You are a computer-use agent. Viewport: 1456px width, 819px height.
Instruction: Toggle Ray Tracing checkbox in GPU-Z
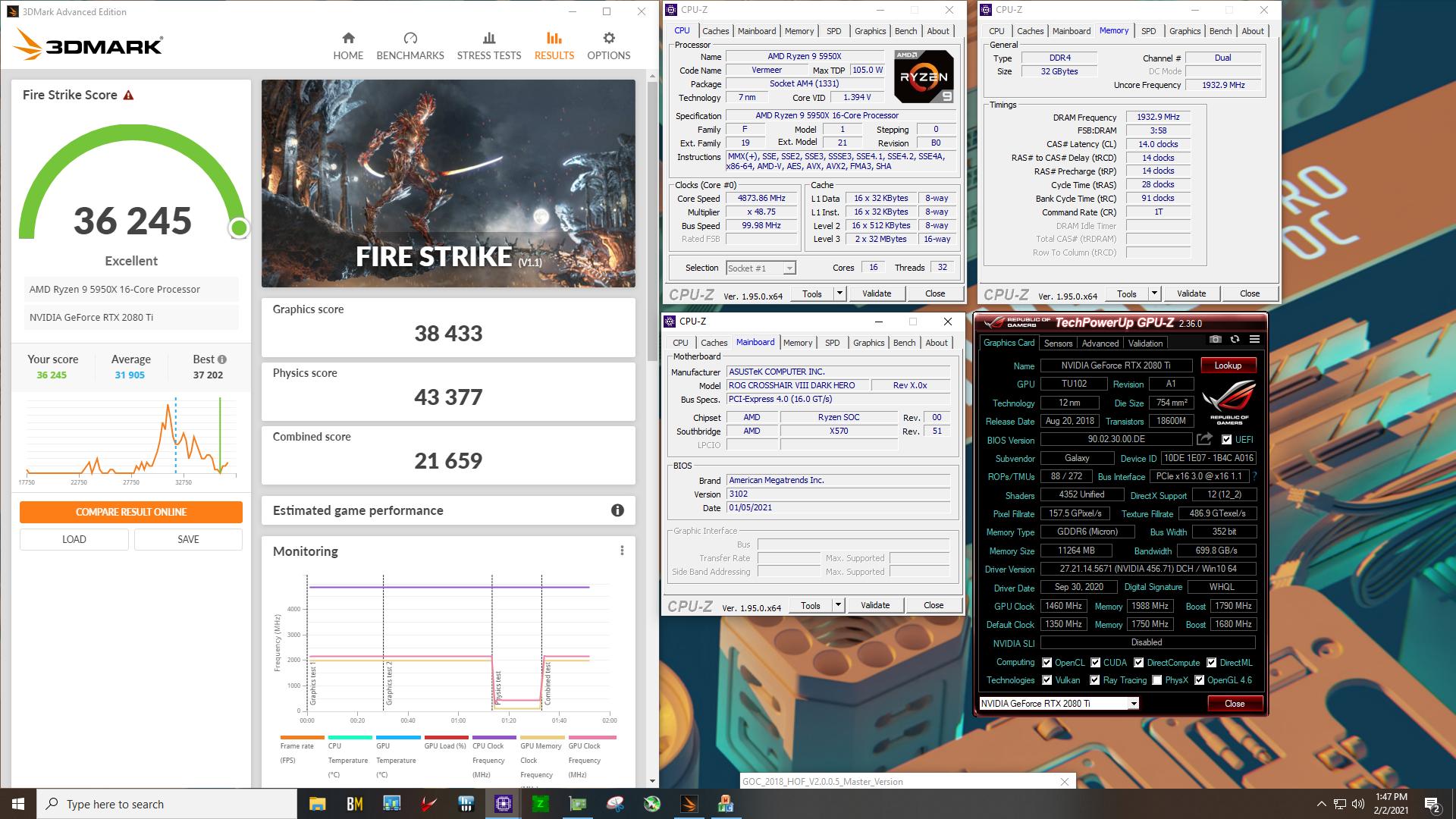click(x=1095, y=679)
